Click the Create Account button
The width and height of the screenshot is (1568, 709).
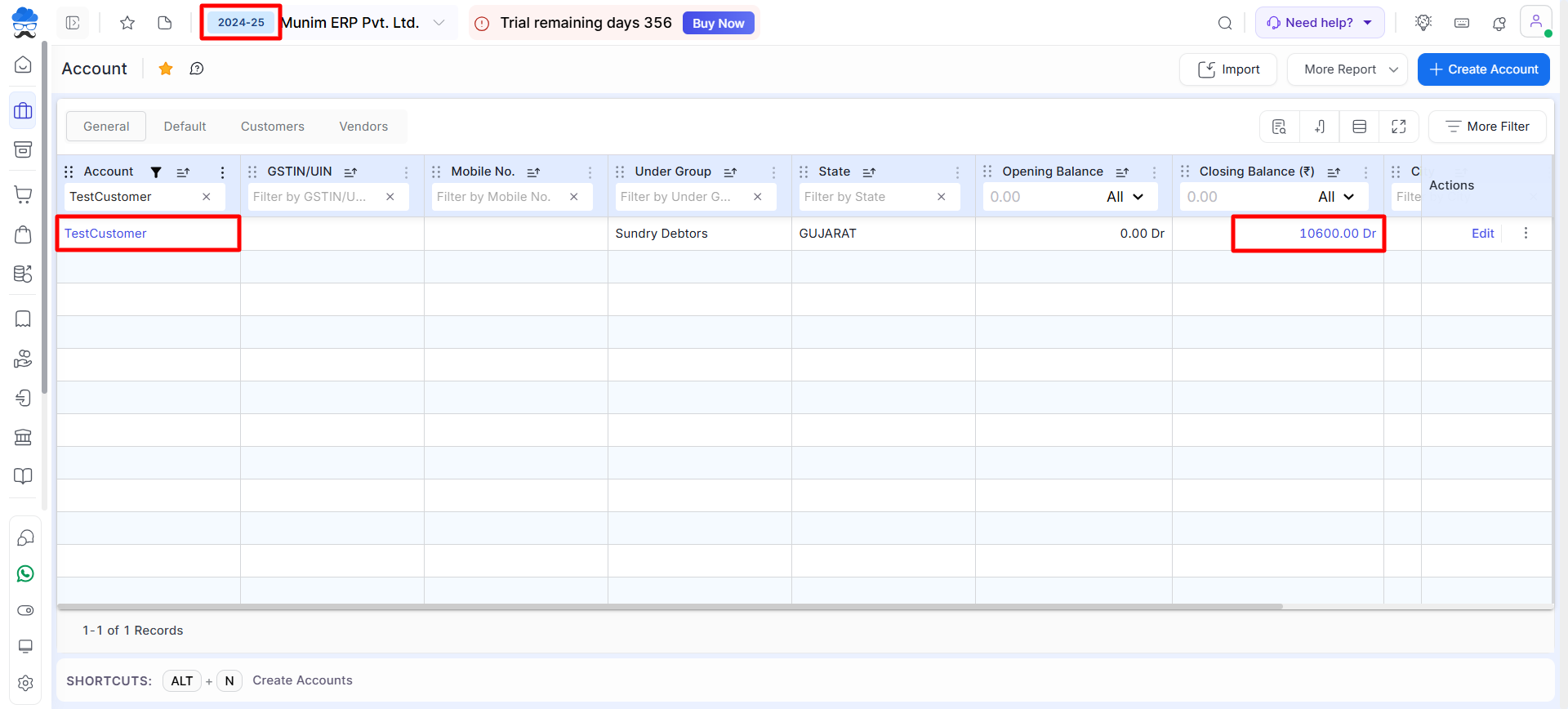coord(1483,69)
